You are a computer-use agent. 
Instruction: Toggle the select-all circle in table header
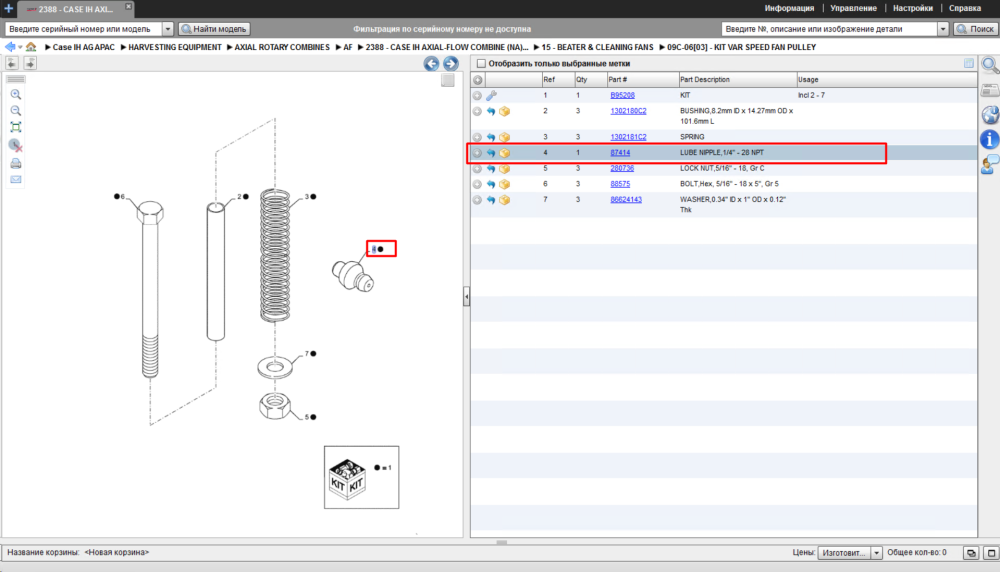tap(478, 80)
